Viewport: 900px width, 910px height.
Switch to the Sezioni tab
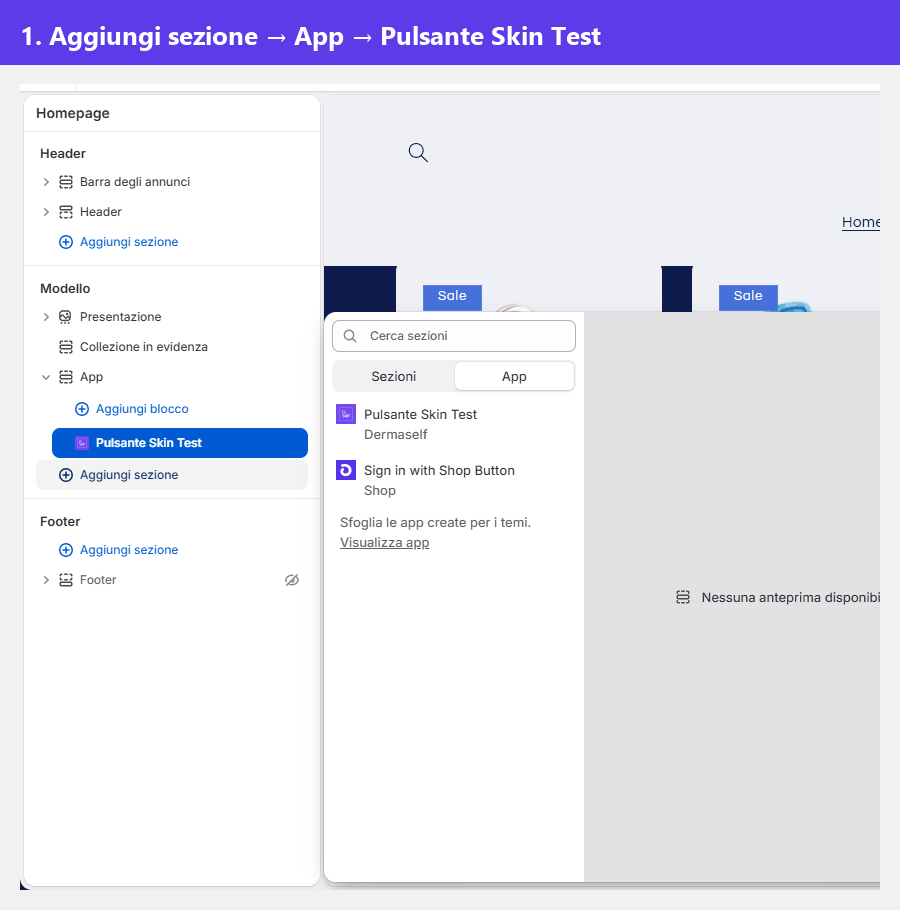coord(393,377)
